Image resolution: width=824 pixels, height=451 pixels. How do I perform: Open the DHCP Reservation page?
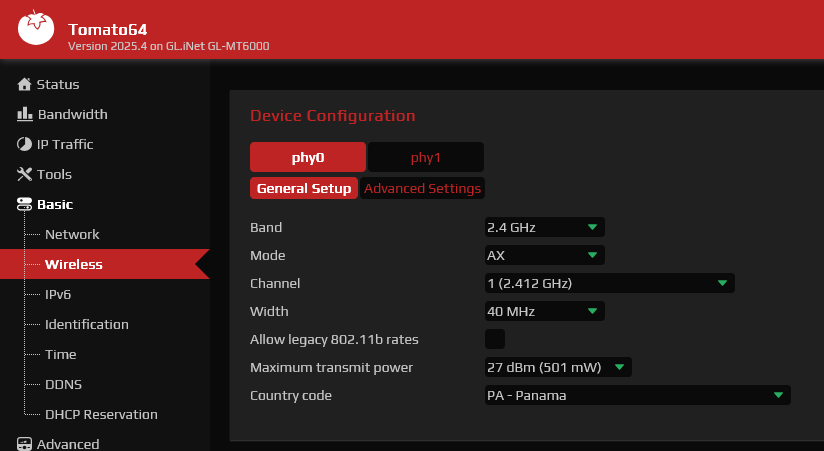(101, 414)
